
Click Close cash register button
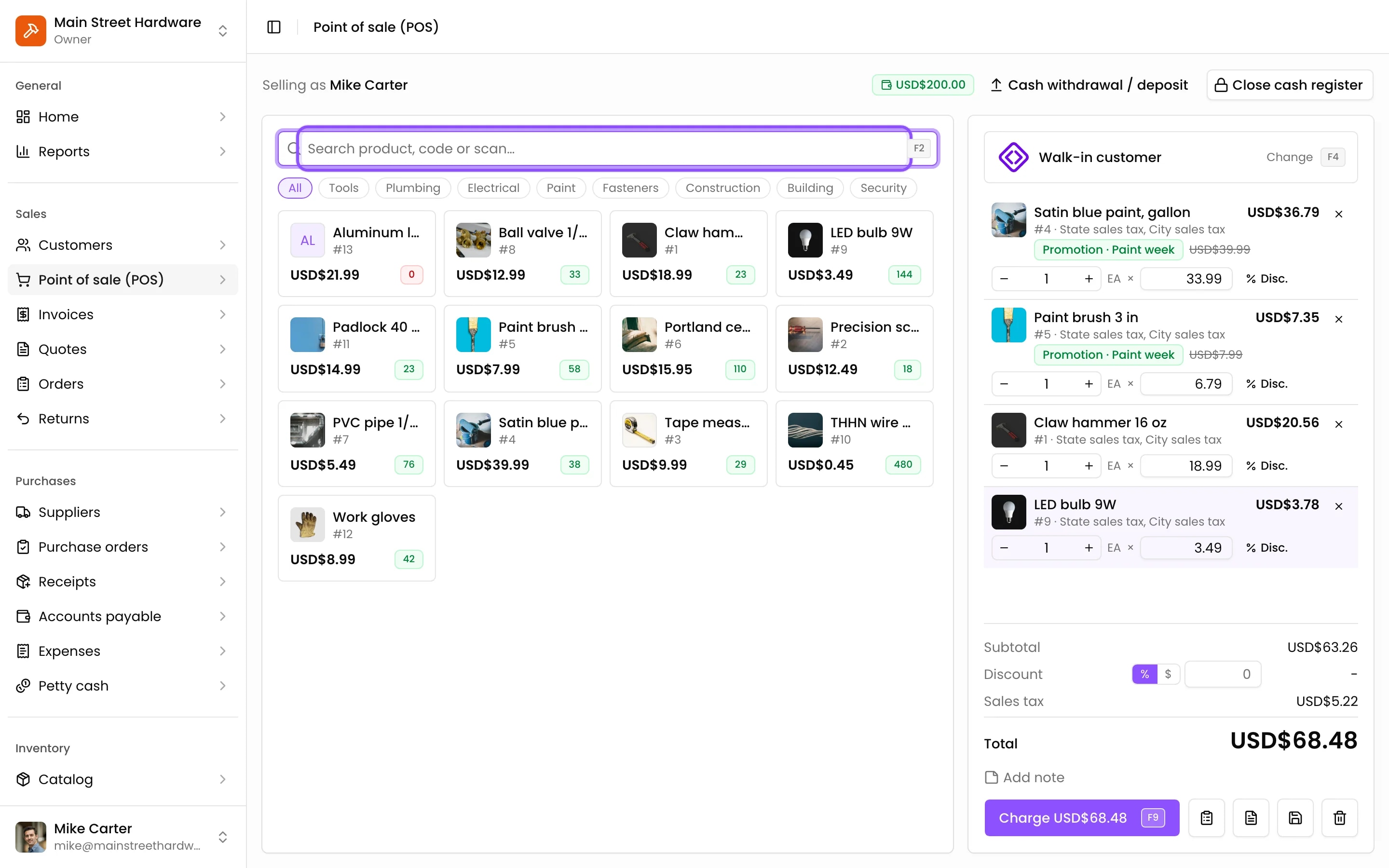tap(1289, 85)
